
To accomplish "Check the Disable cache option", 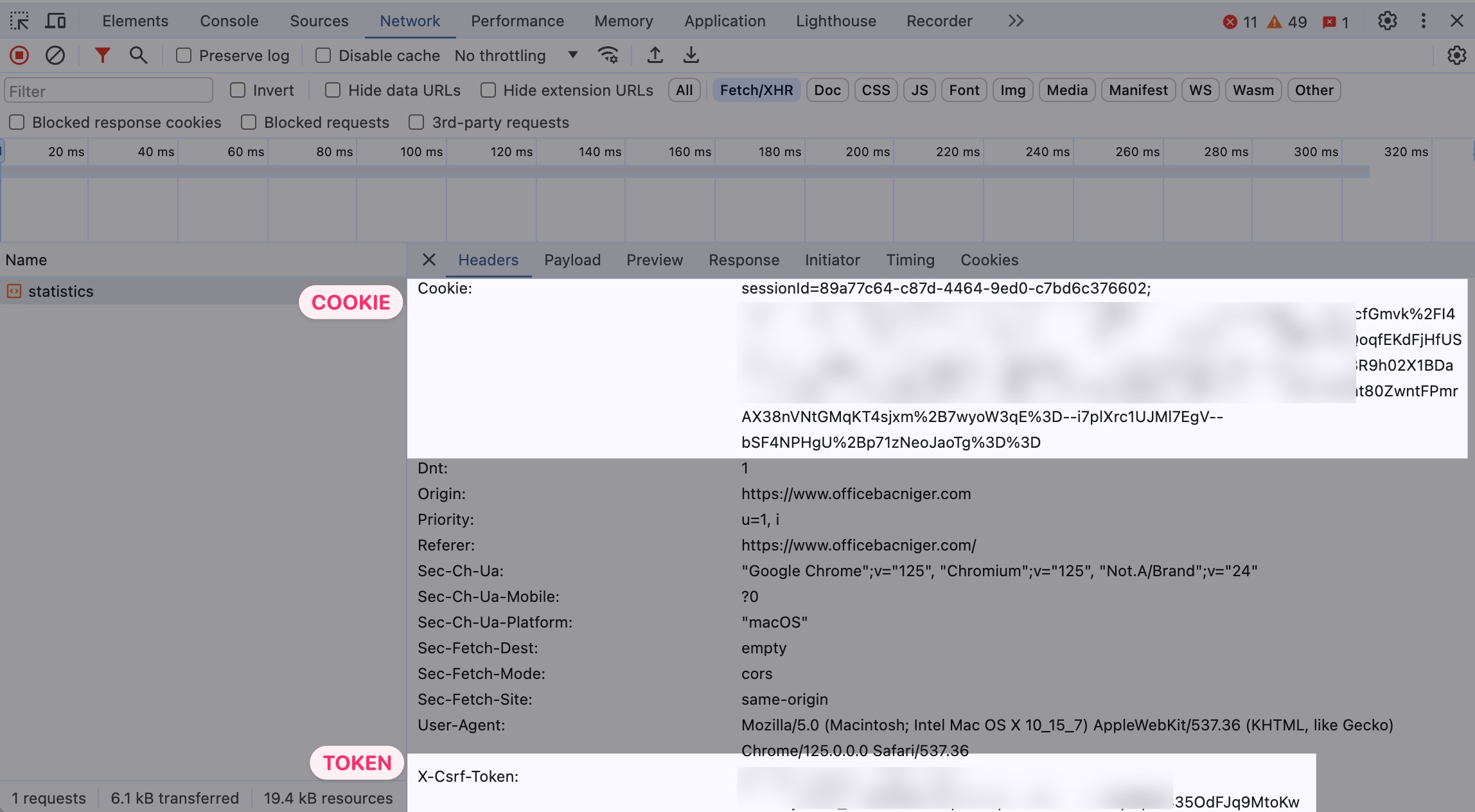I will point(323,56).
